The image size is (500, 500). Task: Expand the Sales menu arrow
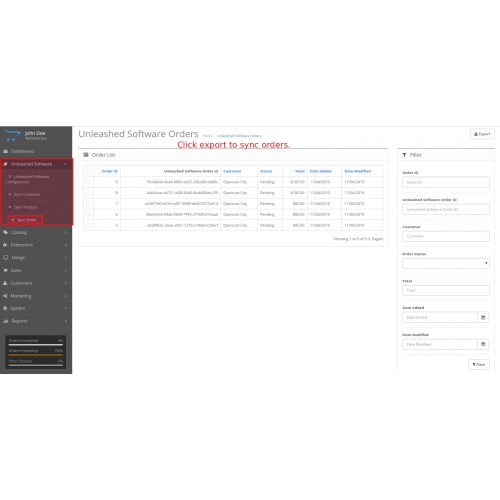pos(66,270)
